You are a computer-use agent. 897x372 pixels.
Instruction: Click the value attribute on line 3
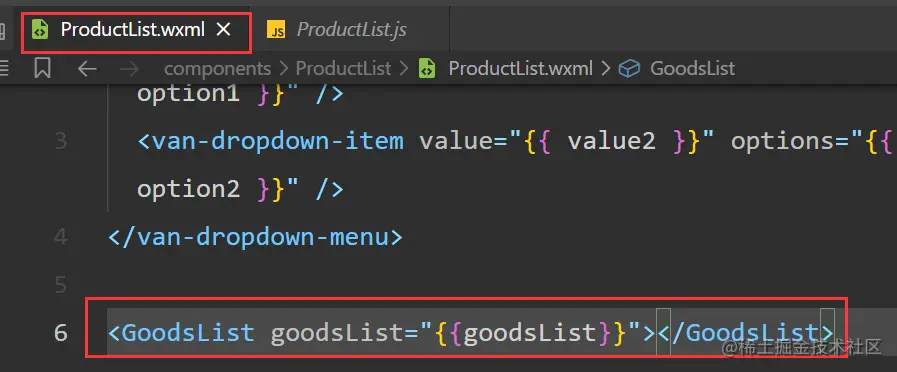(x=456, y=141)
